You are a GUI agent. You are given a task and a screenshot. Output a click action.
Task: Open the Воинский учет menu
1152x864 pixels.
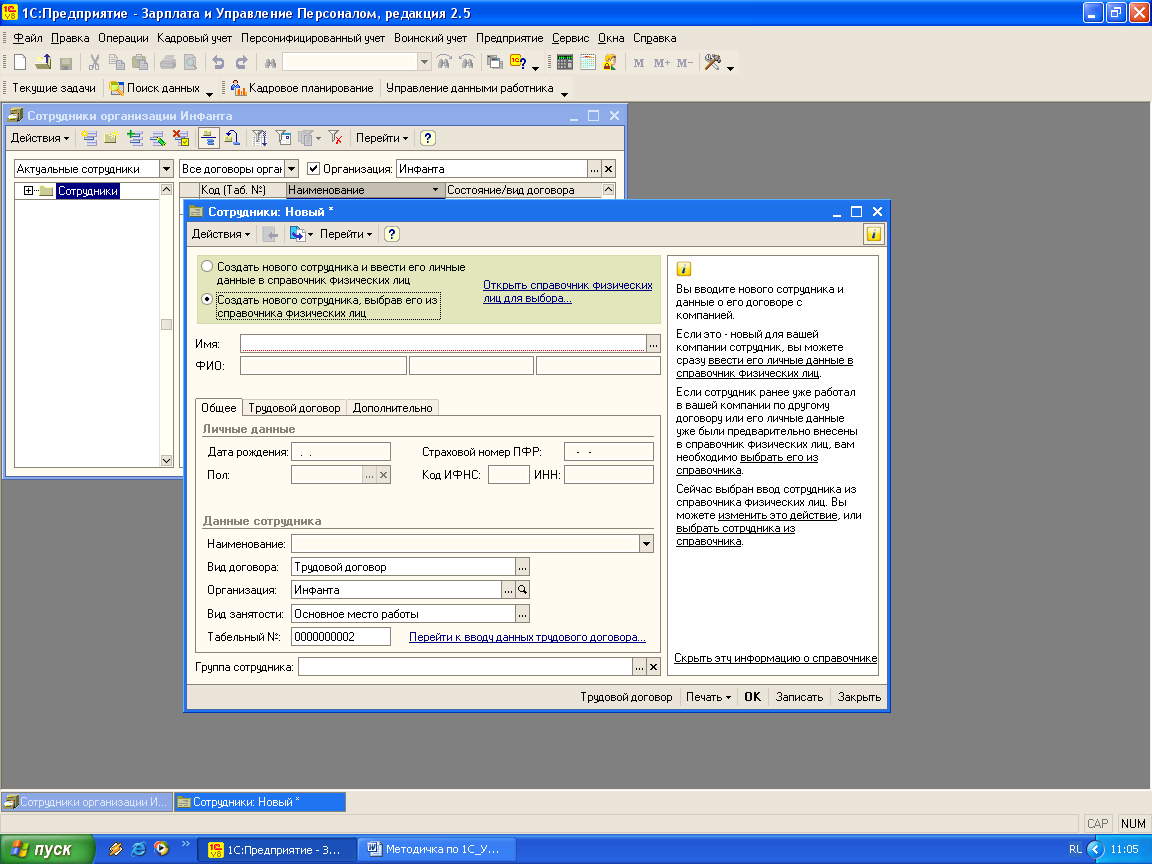pyautogui.click(x=430, y=38)
